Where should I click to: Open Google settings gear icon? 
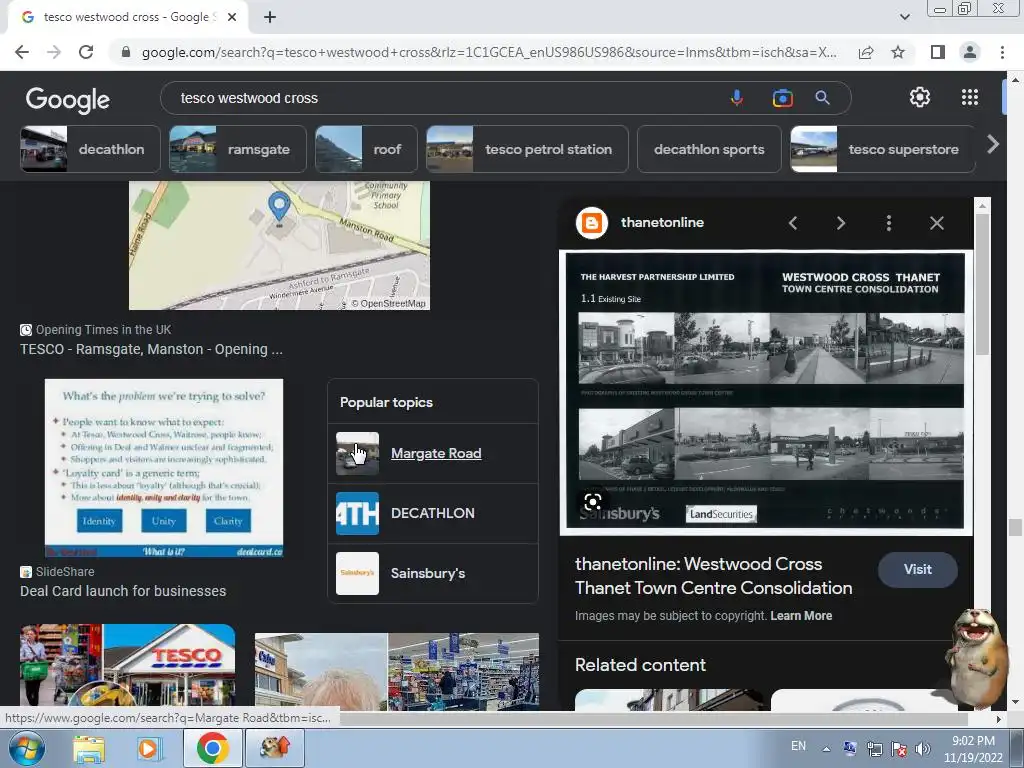(920, 97)
